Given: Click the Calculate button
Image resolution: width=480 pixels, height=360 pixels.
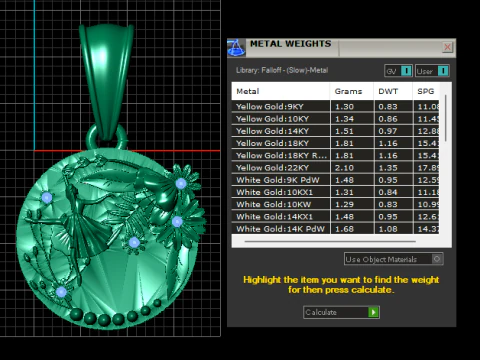Looking at the screenshot, I should [341, 312].
